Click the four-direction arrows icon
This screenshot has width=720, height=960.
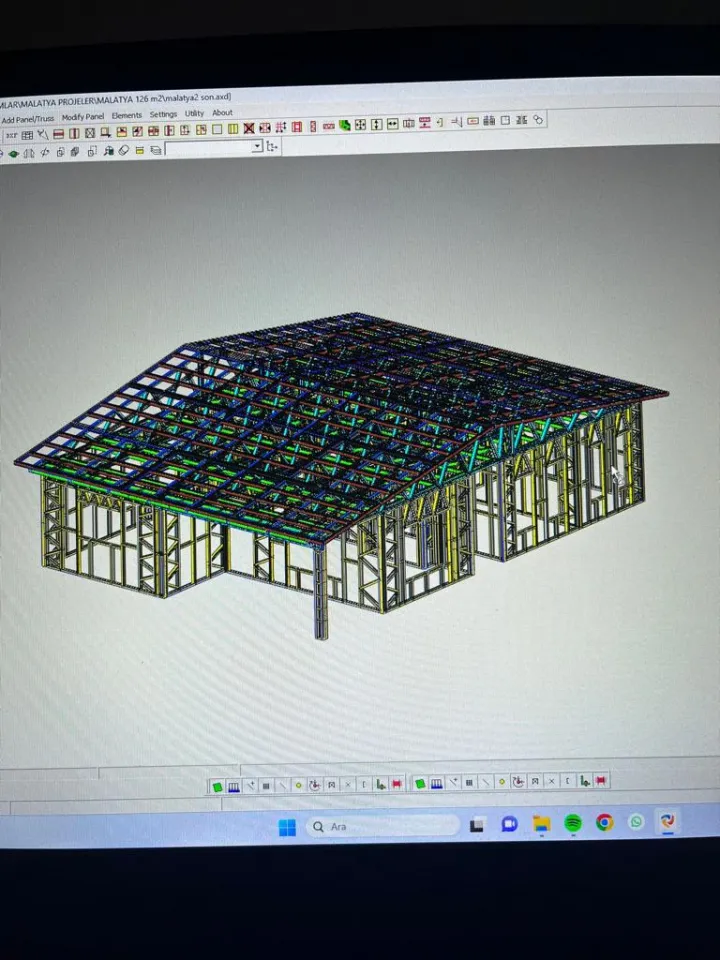pos(361,124)
